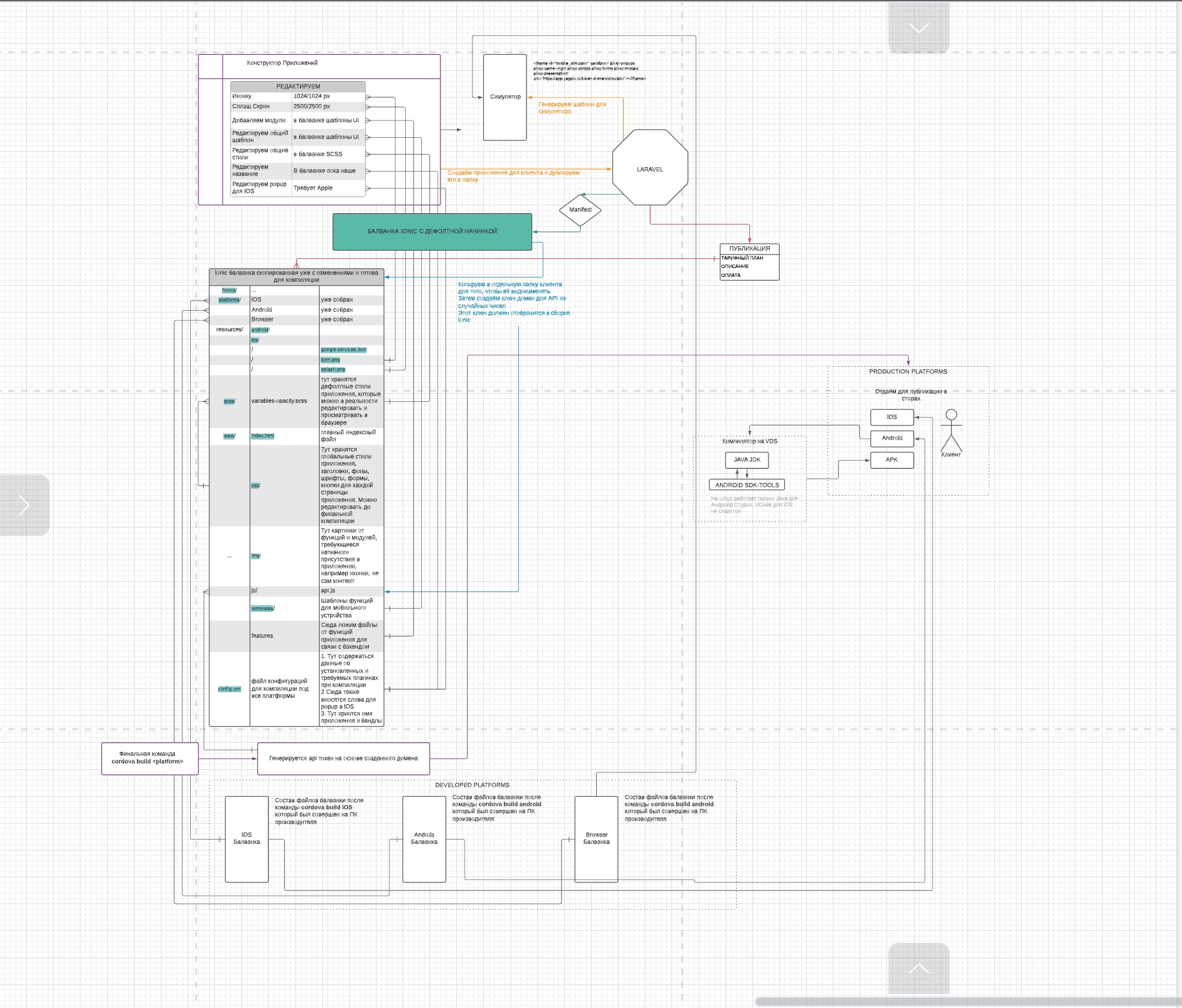Select the icon.png label
Viewport: 1182px width, 1008px height.
coord(330,360)
